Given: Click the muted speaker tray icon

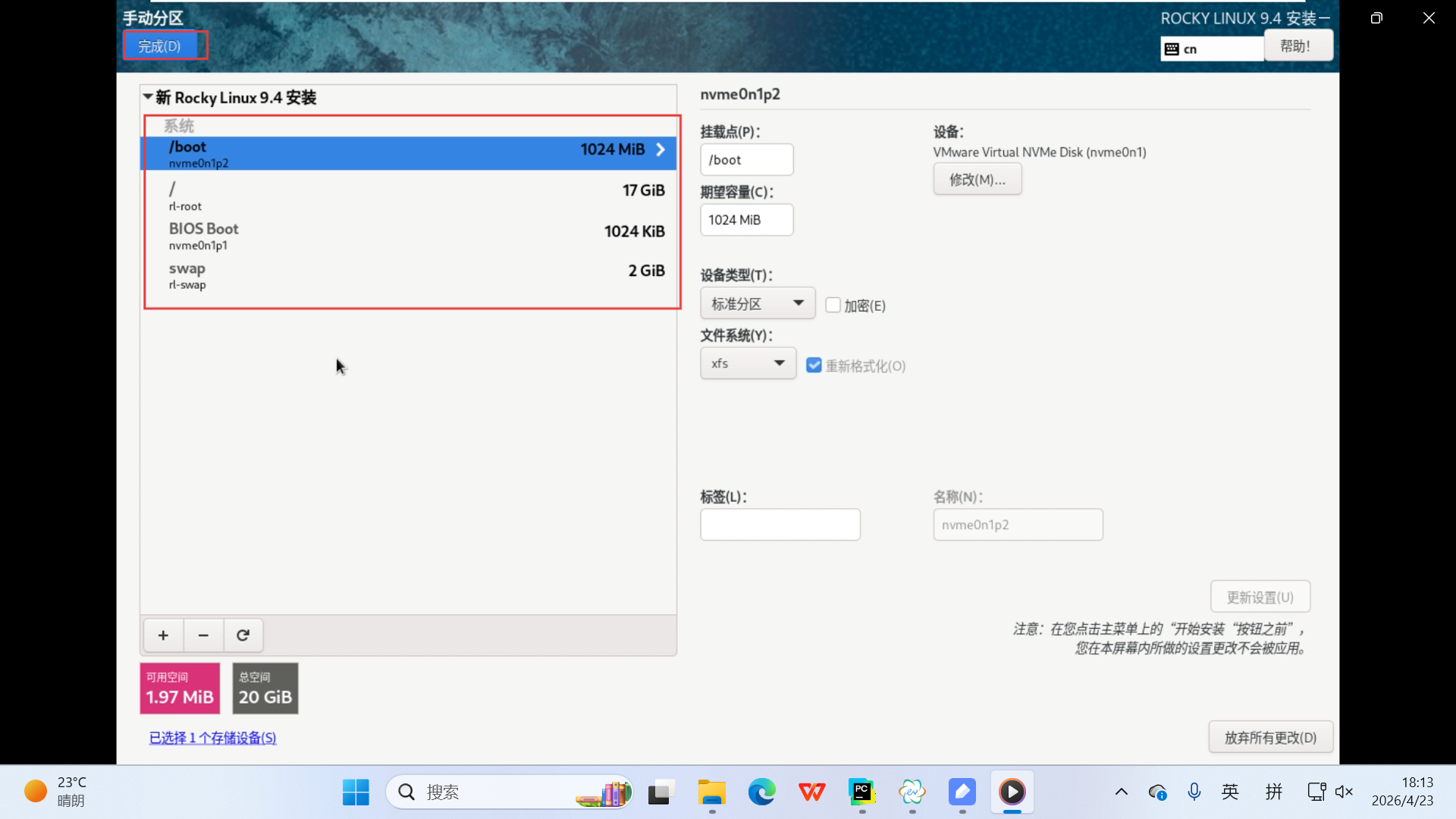Looking at the screenshot, I should (x=1344, y=792).
